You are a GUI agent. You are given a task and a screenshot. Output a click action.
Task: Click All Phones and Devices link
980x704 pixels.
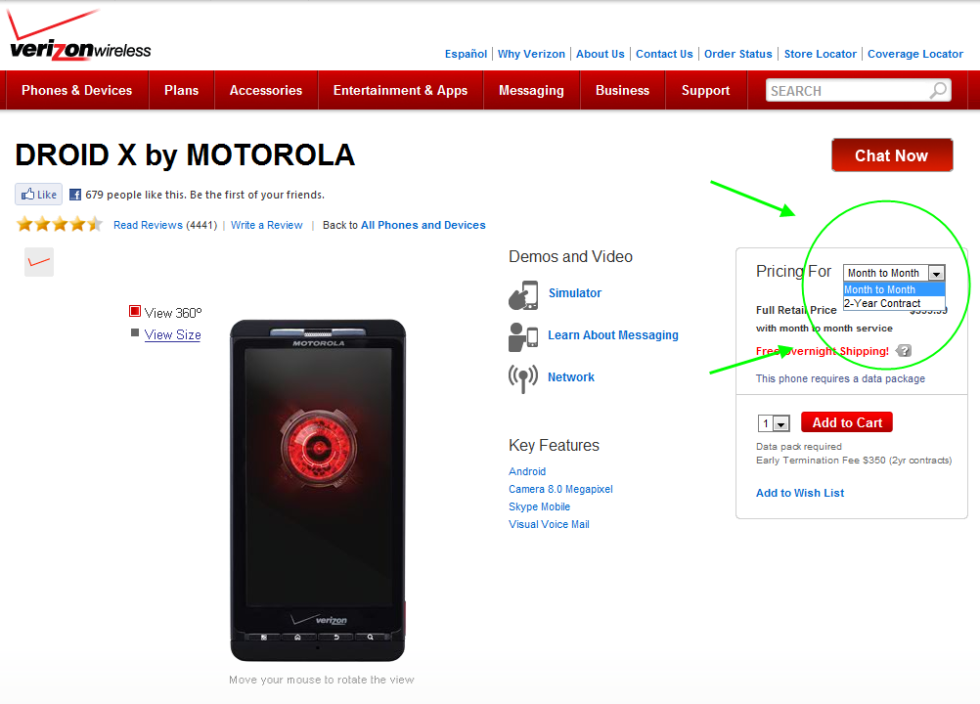423,225
